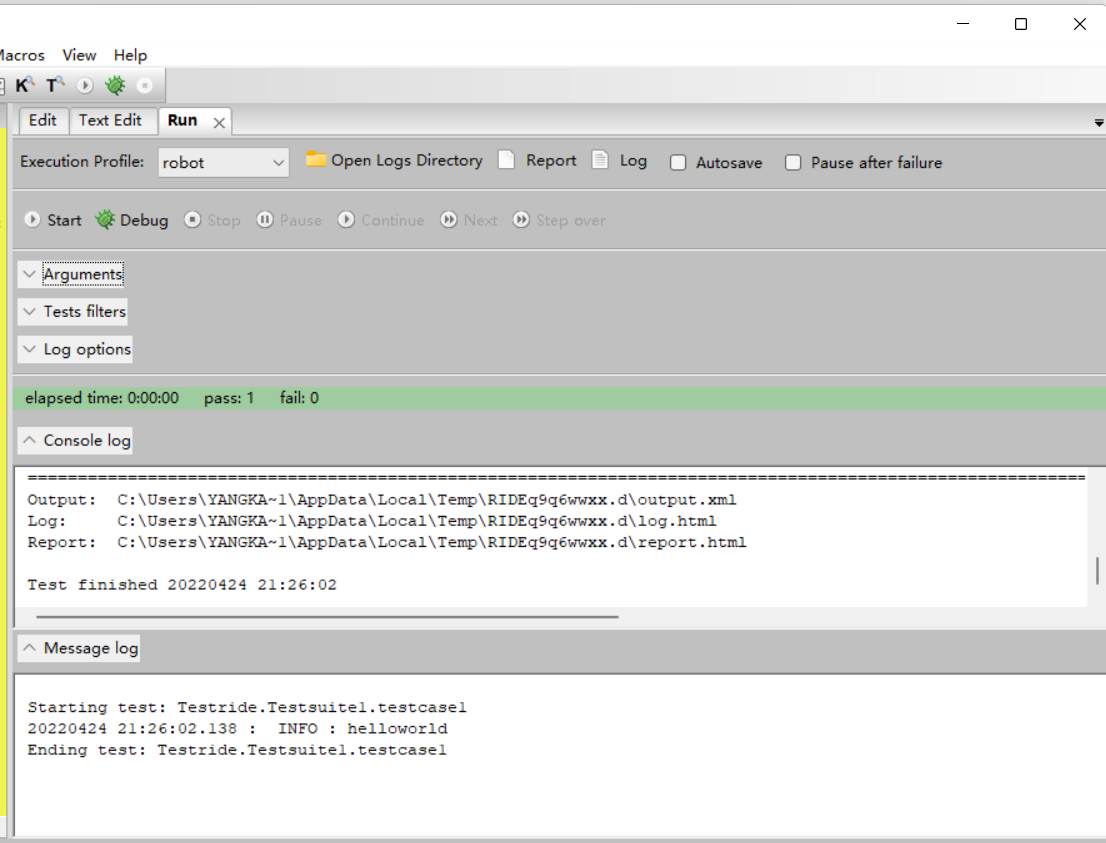Screen dimensions: 1106x843
Task: Open the tab list dropdown arrow at far right
Action: [x=1099, y=123]
